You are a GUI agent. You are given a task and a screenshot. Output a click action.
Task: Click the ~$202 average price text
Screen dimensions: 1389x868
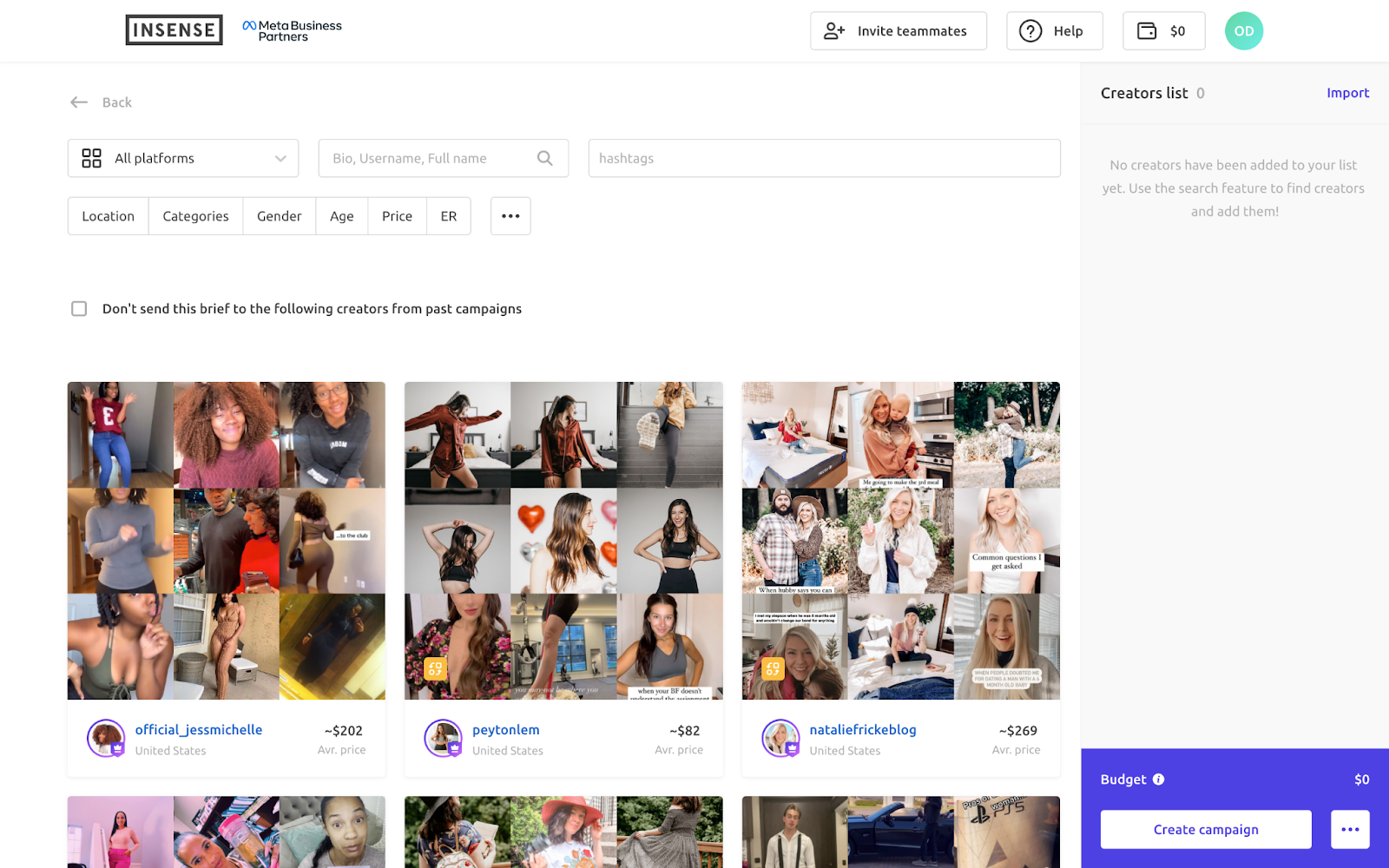(x=344, y=731)
